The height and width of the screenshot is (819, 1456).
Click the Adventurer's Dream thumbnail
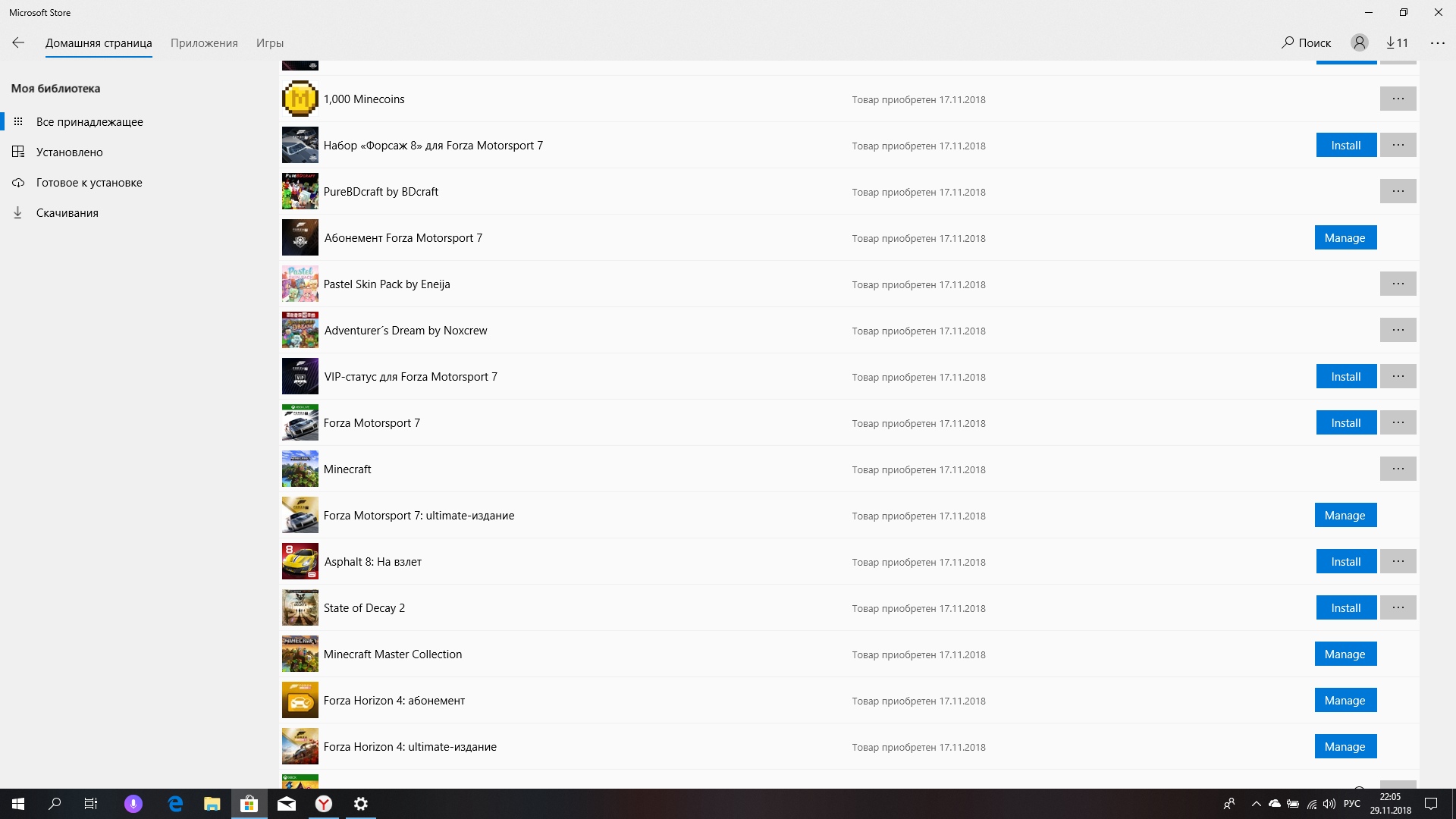click(300, 330)
